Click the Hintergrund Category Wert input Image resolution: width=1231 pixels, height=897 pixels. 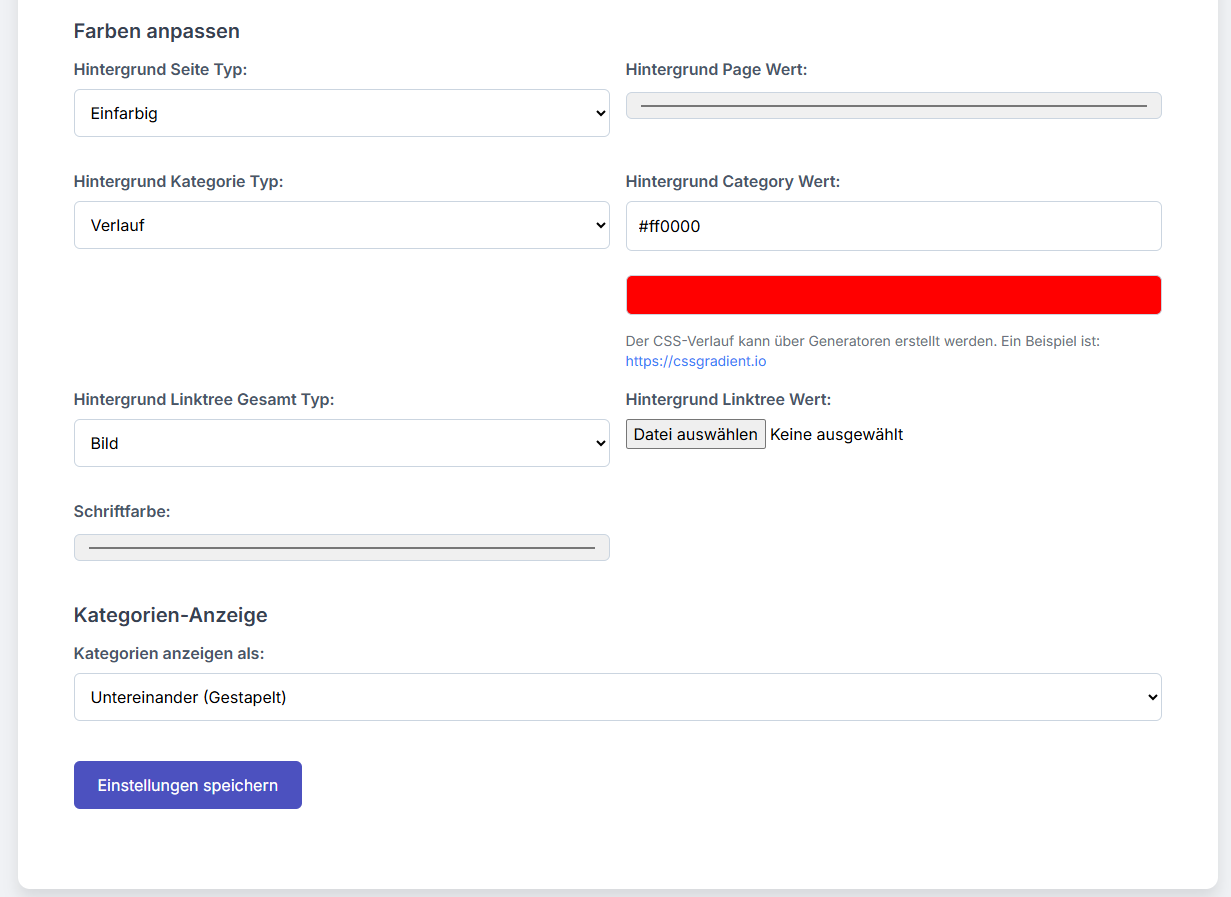click(x=893, y=225)
